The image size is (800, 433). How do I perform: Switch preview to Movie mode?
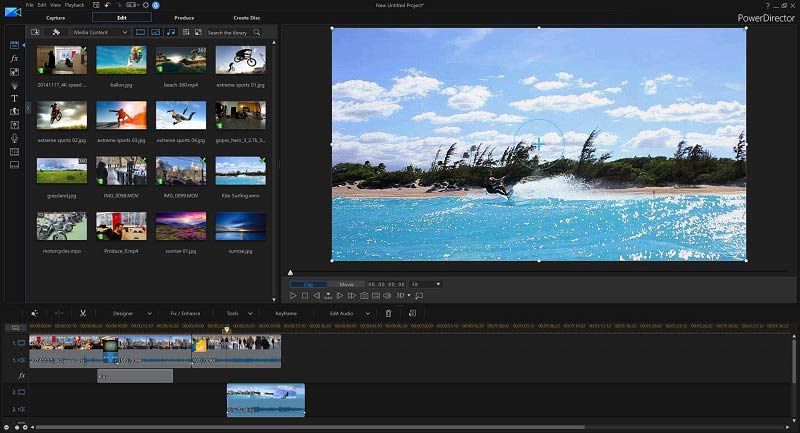(345, 284)
